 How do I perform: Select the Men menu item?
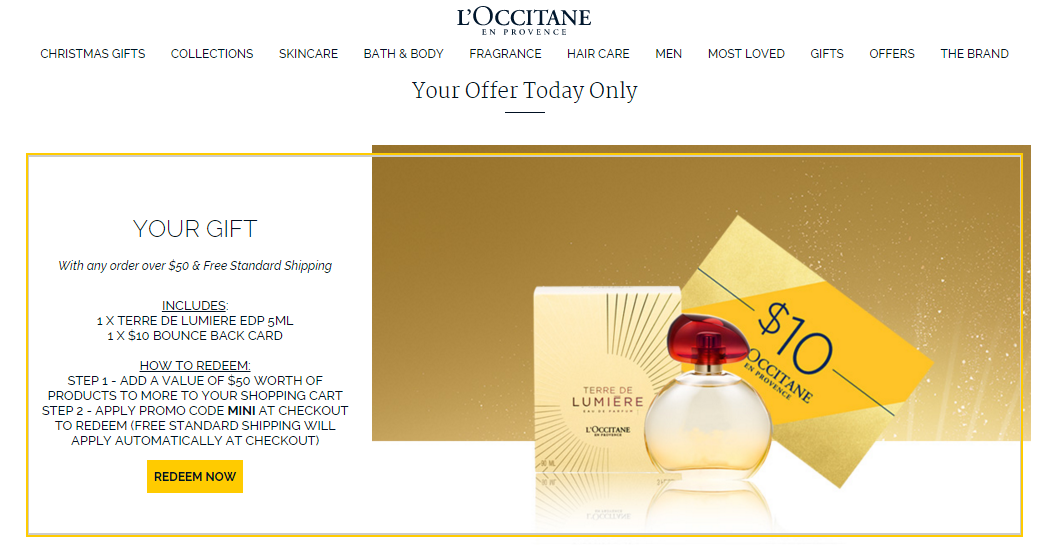[x=668, y=54]
